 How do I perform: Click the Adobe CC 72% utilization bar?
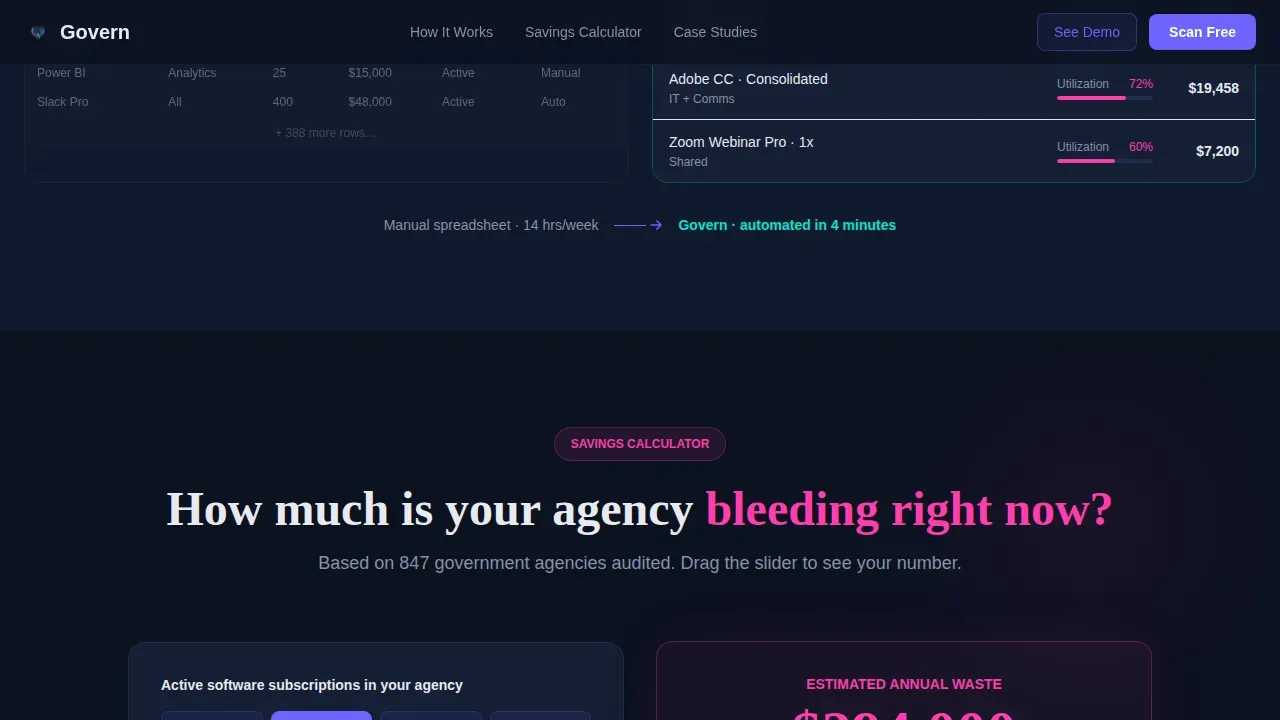point(1104,98)
